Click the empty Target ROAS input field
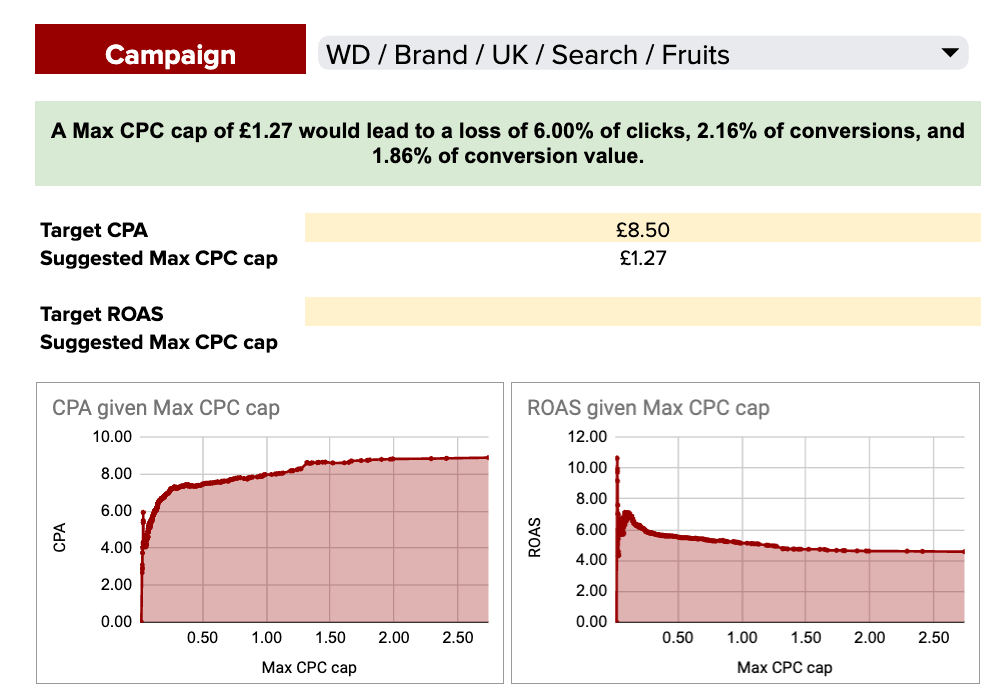This screenshot has height=691, width=1008. click(640, 314)
